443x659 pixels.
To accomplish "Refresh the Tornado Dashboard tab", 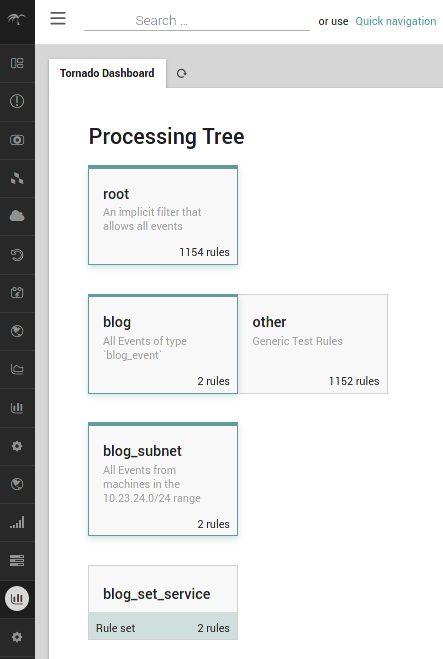I will tap(182, 74).
